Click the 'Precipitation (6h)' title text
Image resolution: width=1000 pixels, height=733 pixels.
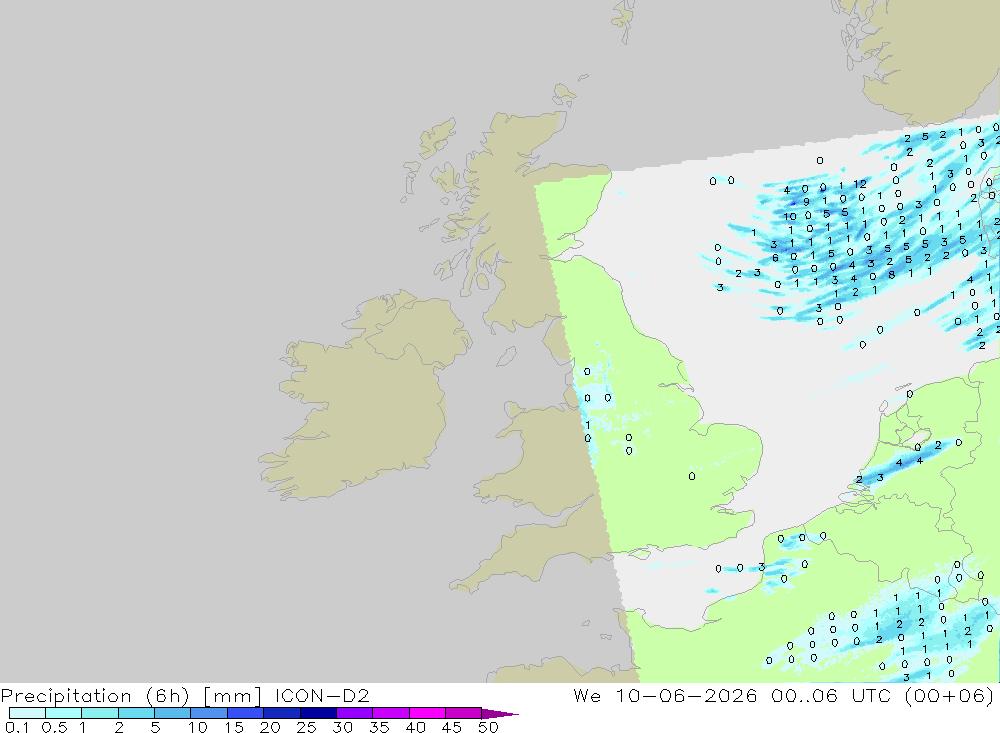coord(95,695)
